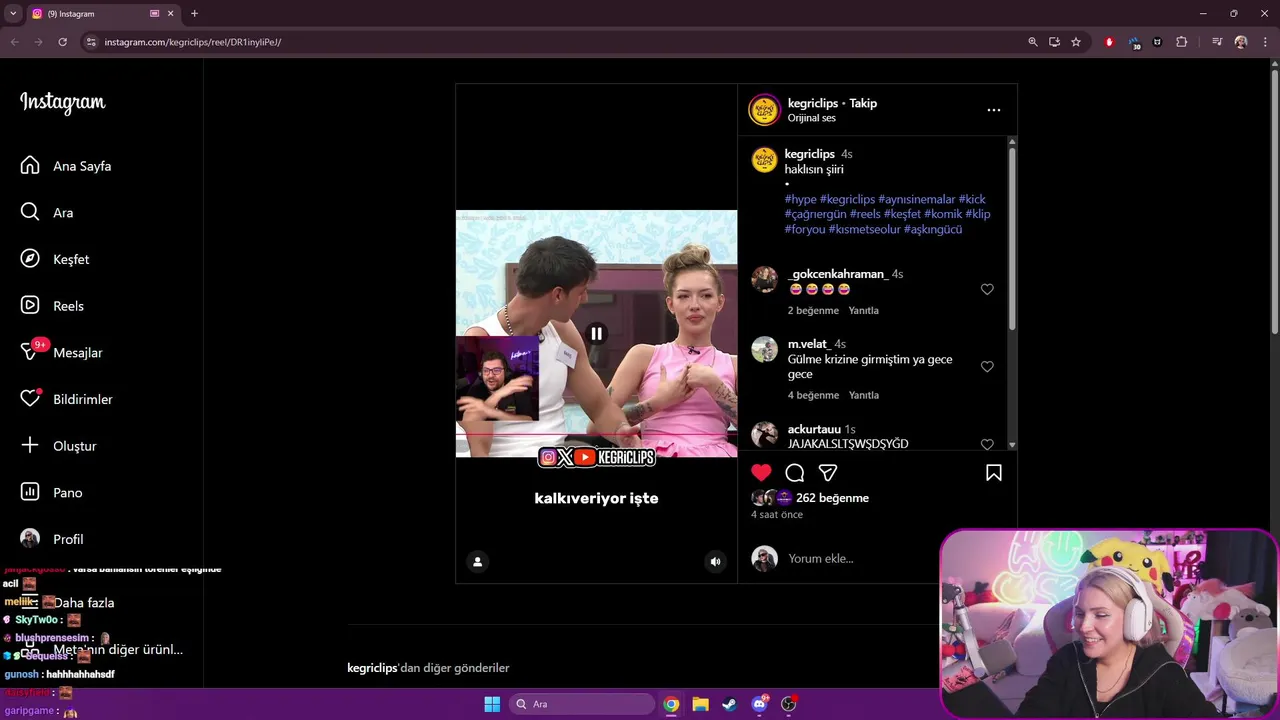Open Chrome zoom magnifier icon
This screenshot has height=720, width=1280.
pos(1033,42)
